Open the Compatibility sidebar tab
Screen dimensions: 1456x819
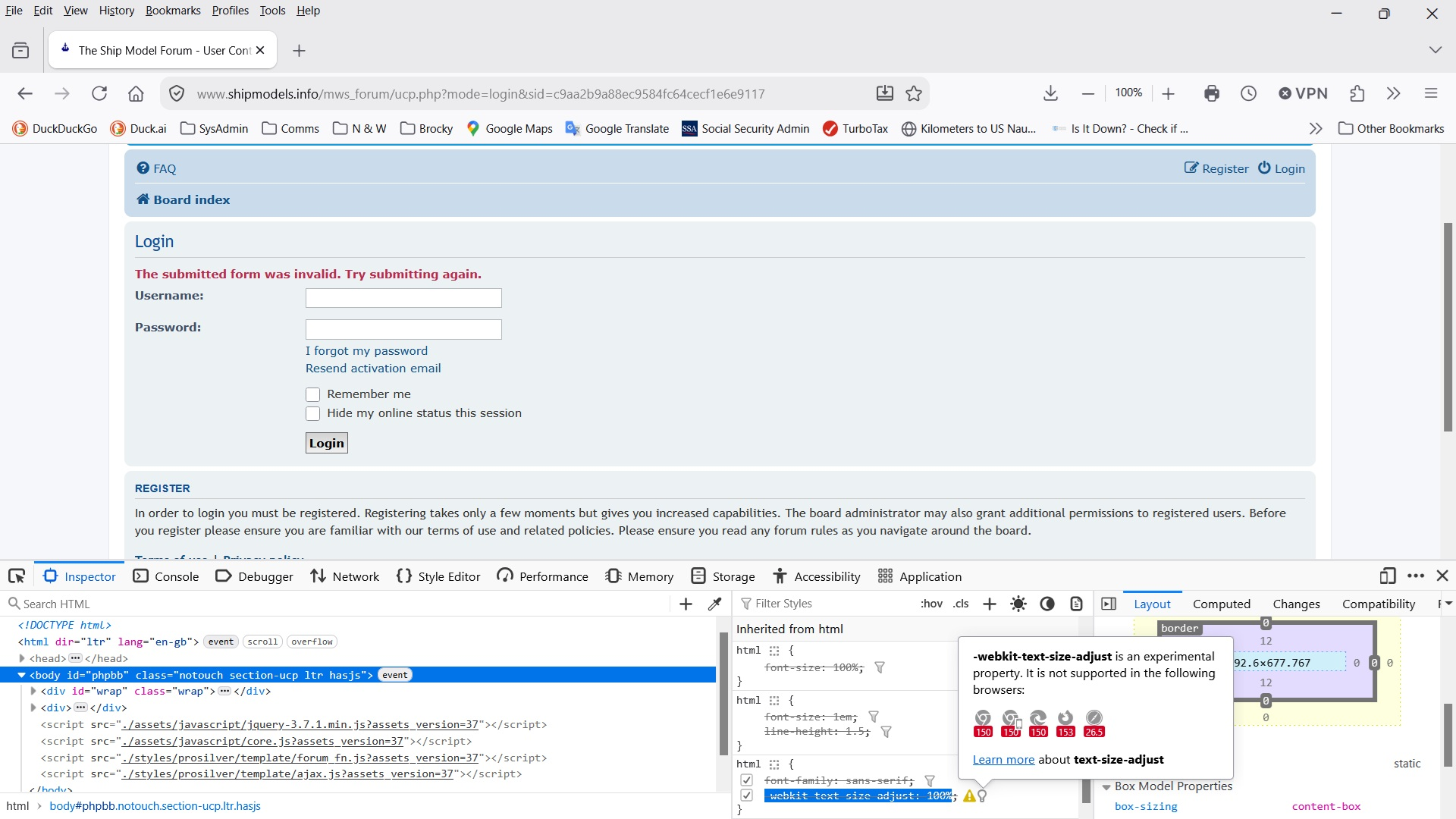(x=1378, y=604)
